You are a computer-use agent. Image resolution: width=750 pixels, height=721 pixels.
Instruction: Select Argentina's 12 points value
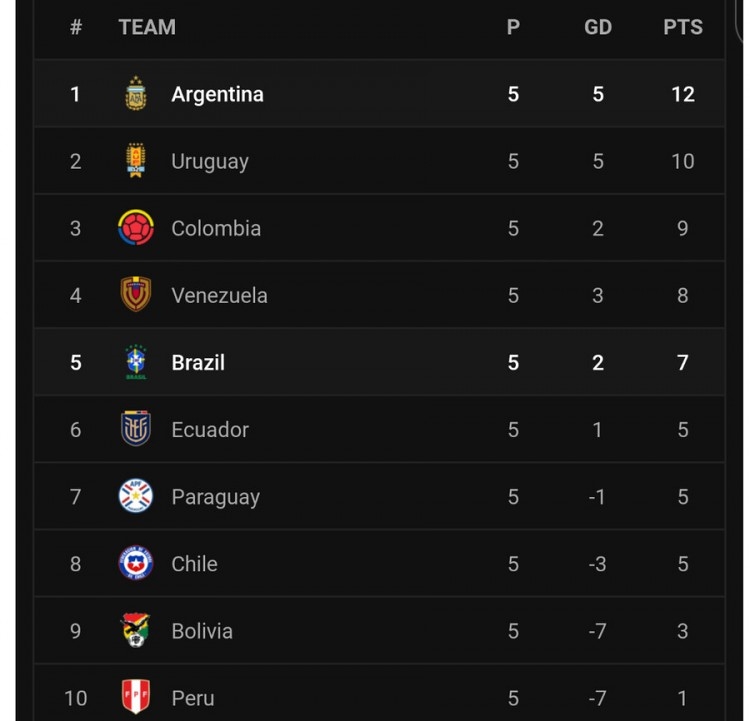coord(683,94)
